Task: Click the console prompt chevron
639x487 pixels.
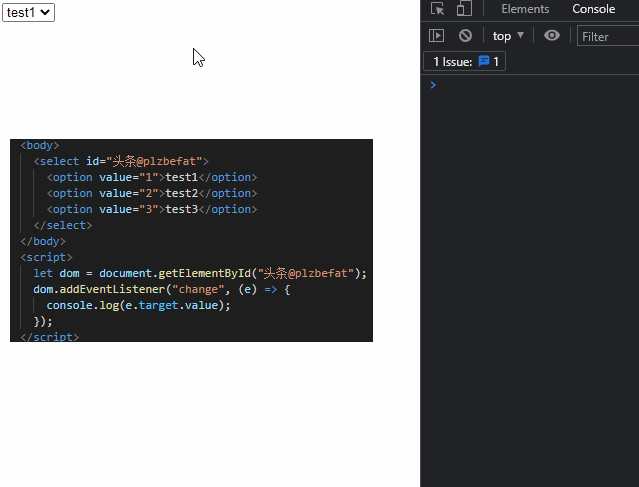Action: pyautogui.click(x=433, y=85)
